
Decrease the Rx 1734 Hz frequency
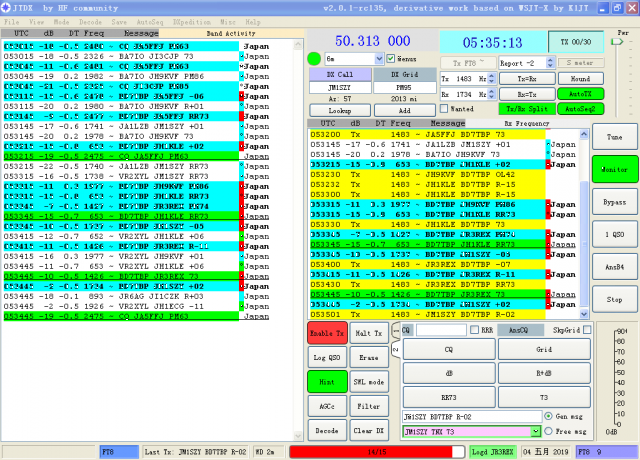(x=492, y=97)
